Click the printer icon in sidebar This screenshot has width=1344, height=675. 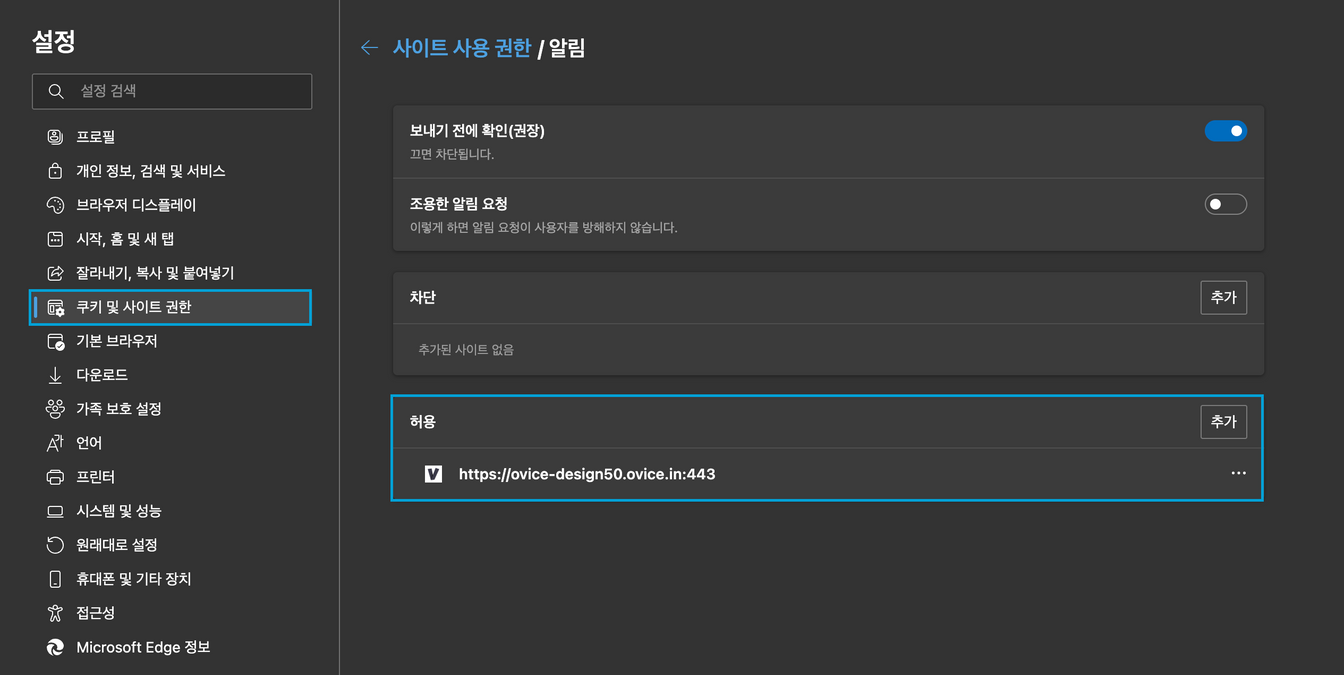(x=55, y=477)
